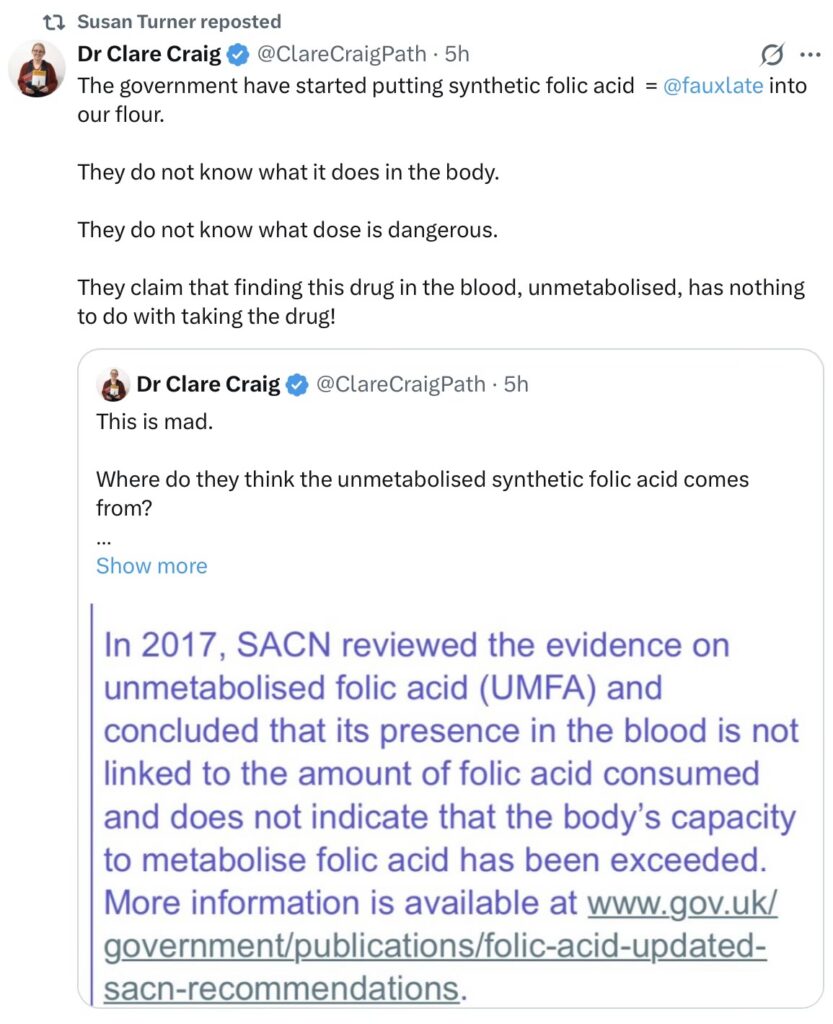Open the quoted tweet's 5h timestamp
833x1024 pixels.
coord(516,384)
